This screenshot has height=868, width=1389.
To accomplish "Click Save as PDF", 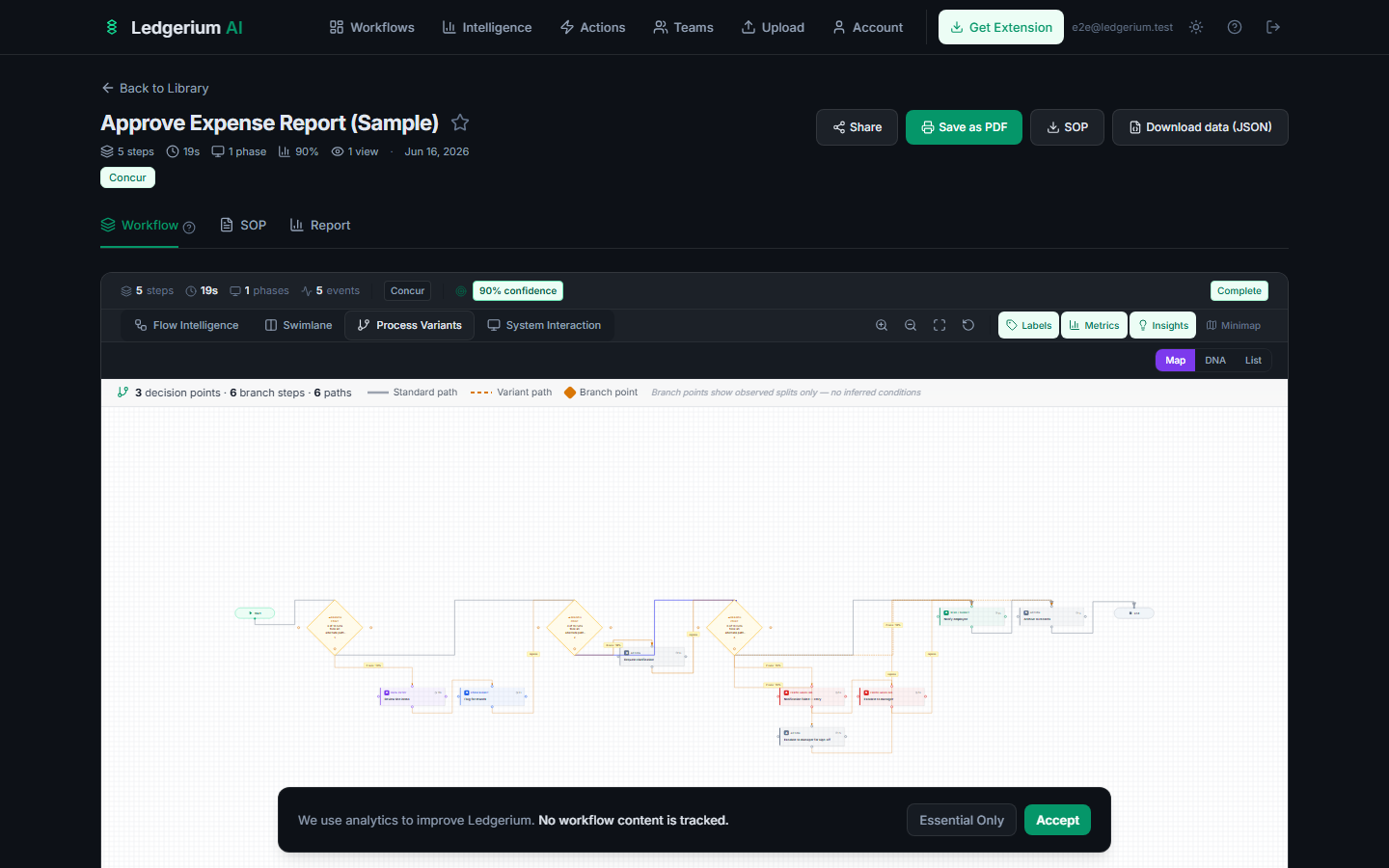I will 964,127.
